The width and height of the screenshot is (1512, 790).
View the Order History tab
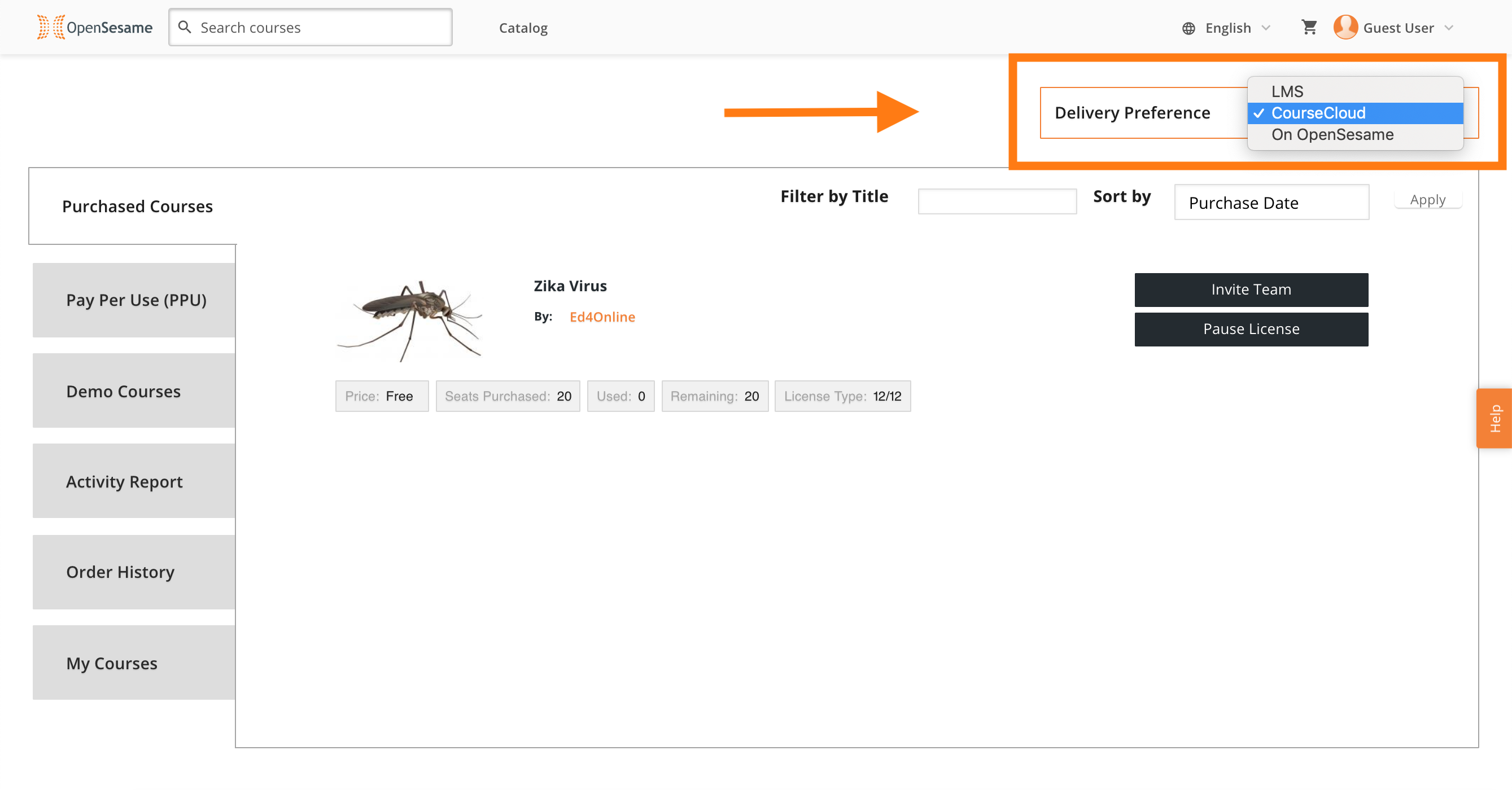click(x=134, y=572)
